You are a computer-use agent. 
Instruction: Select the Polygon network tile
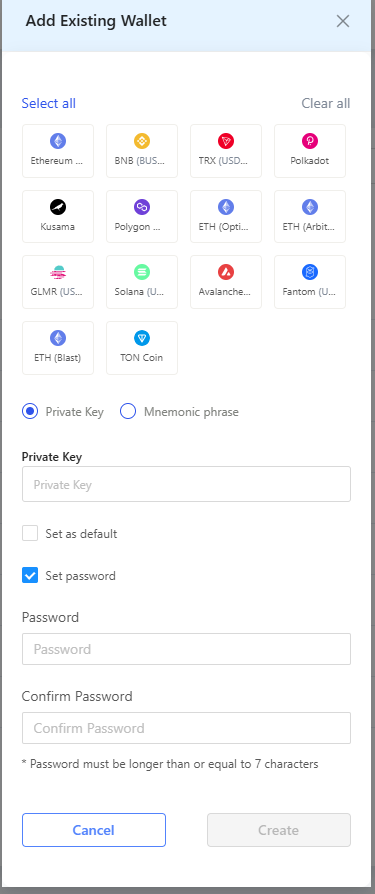coord(142,217)
